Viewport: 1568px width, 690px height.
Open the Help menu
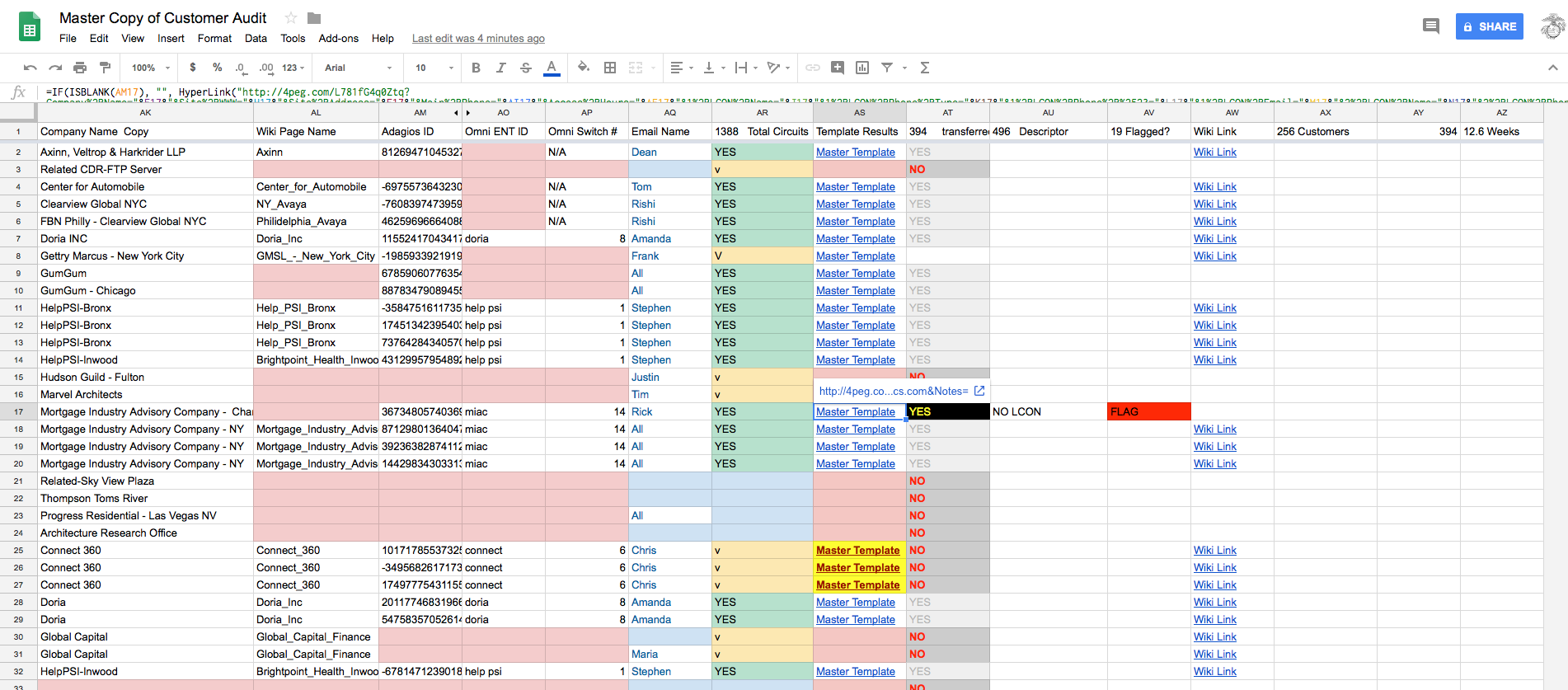pyautogui.click(x=383, y=38)
